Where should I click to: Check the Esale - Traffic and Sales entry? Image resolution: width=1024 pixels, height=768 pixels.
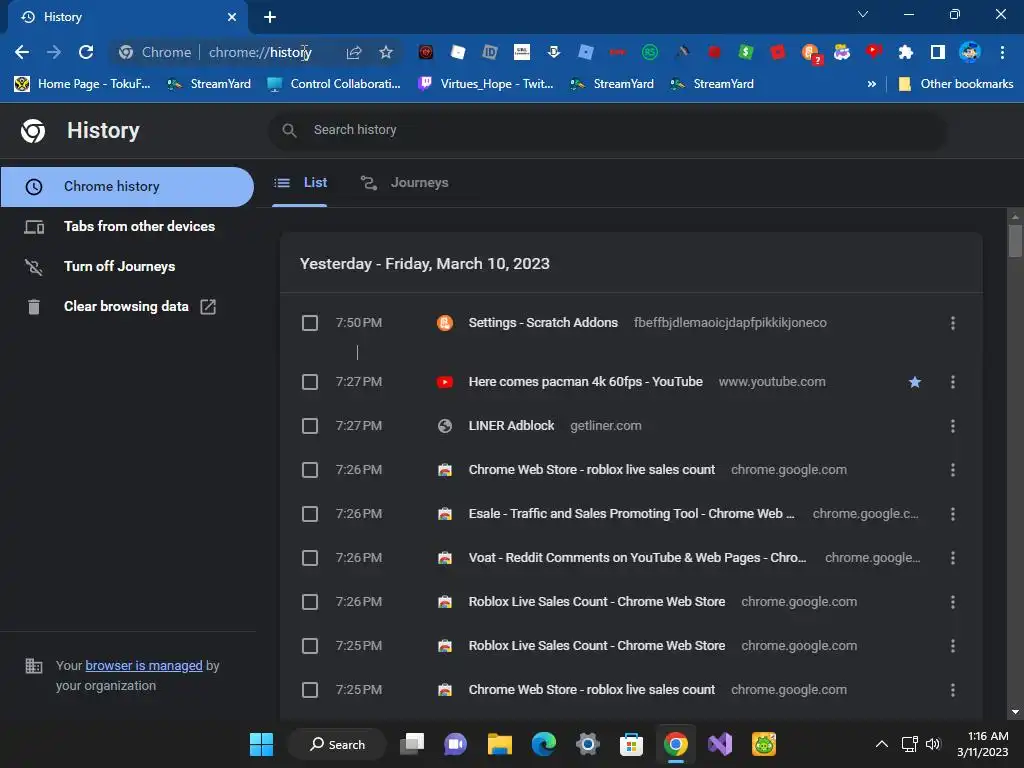pos(310,514)
